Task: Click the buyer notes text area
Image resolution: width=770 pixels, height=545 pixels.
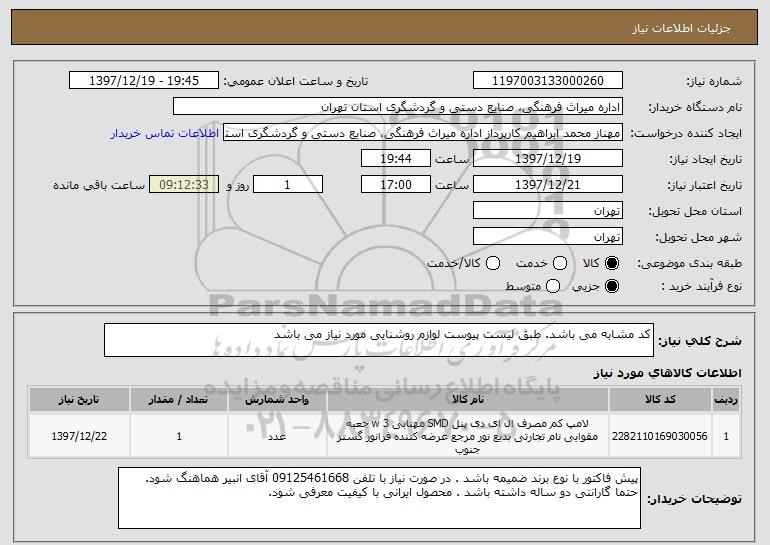Action: click(379, 498)
